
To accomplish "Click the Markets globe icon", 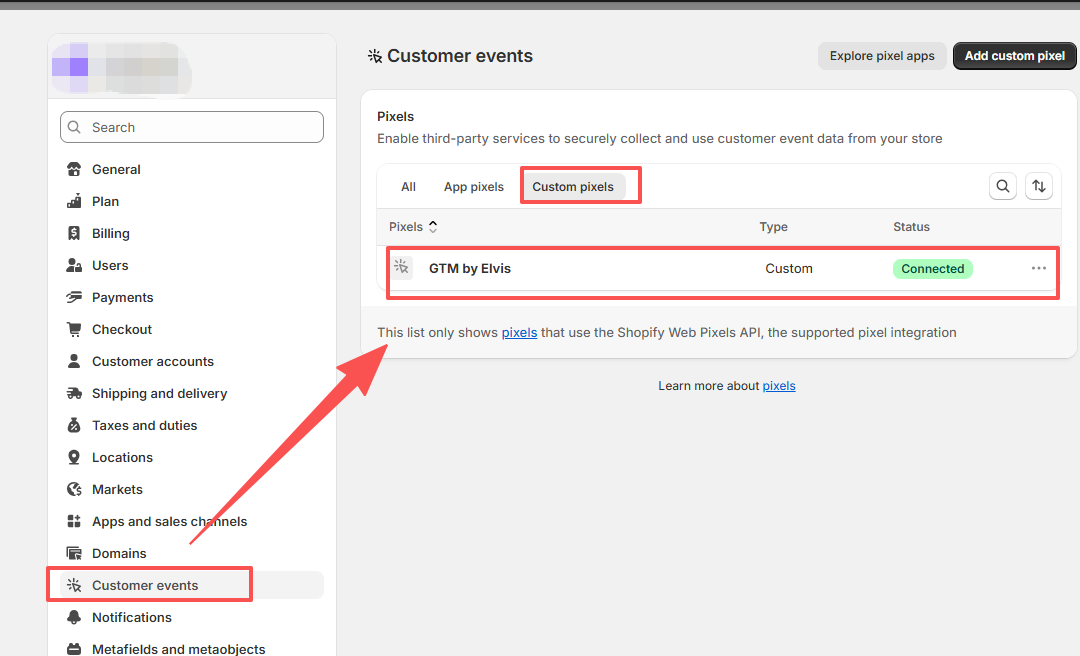I will click(x=74, y=489).
